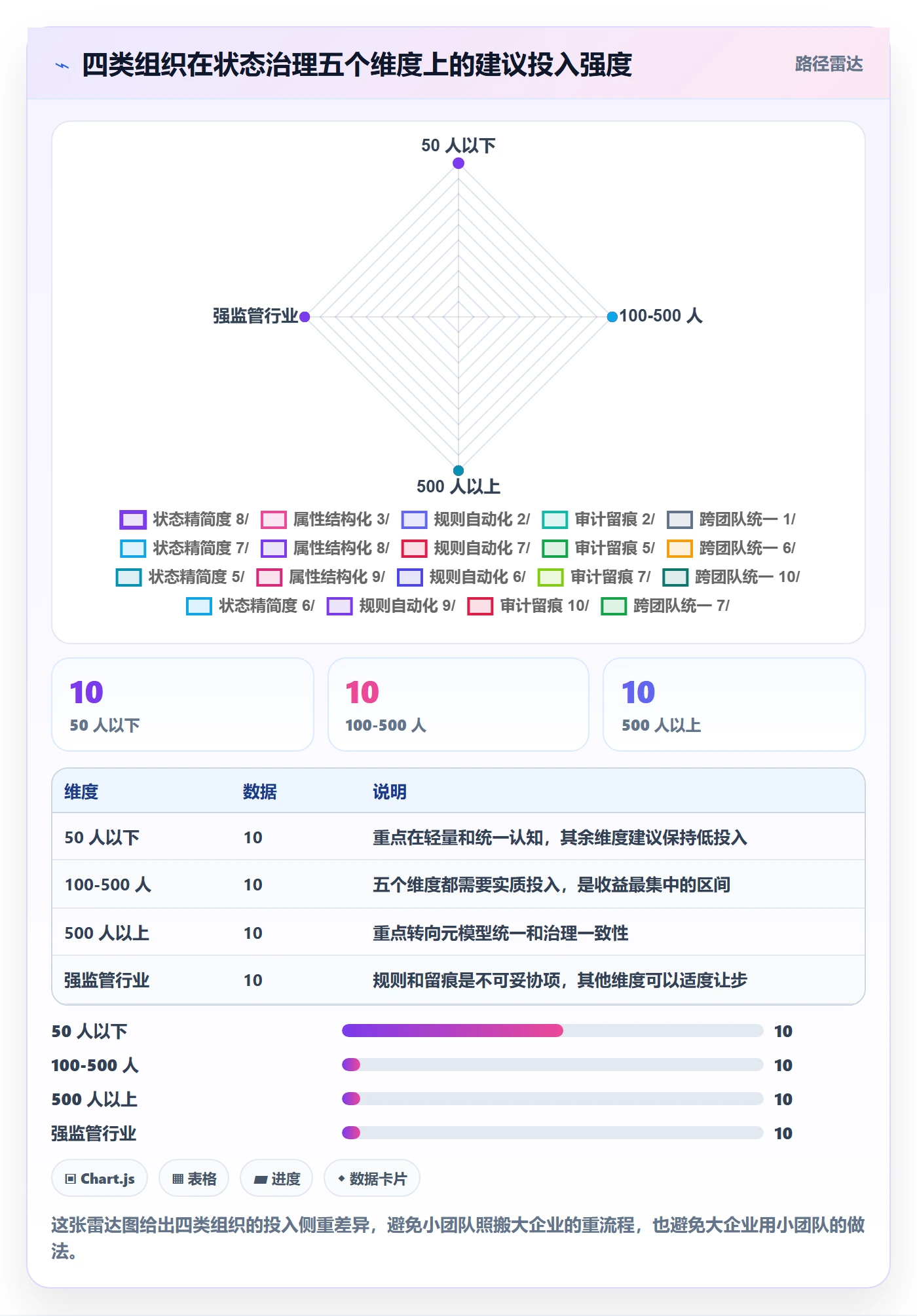
Task: Click the 50 人以下 progress bar
Action: coord(552,1031)
